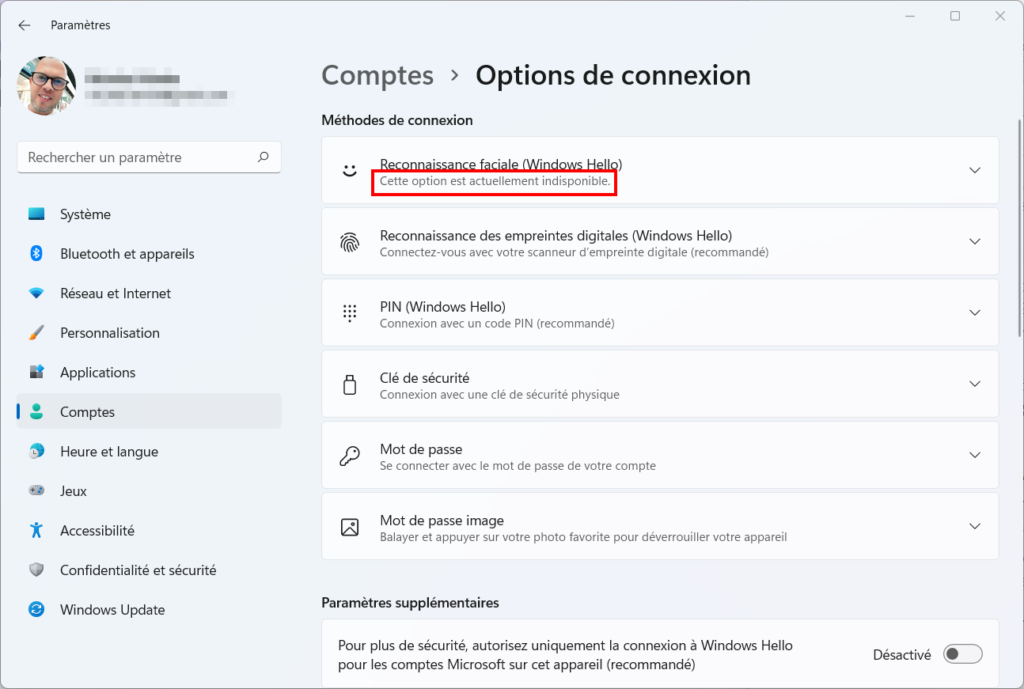Click the user profile picture
The width and height of the screenshot is (1024, 689).
(46, 86)
